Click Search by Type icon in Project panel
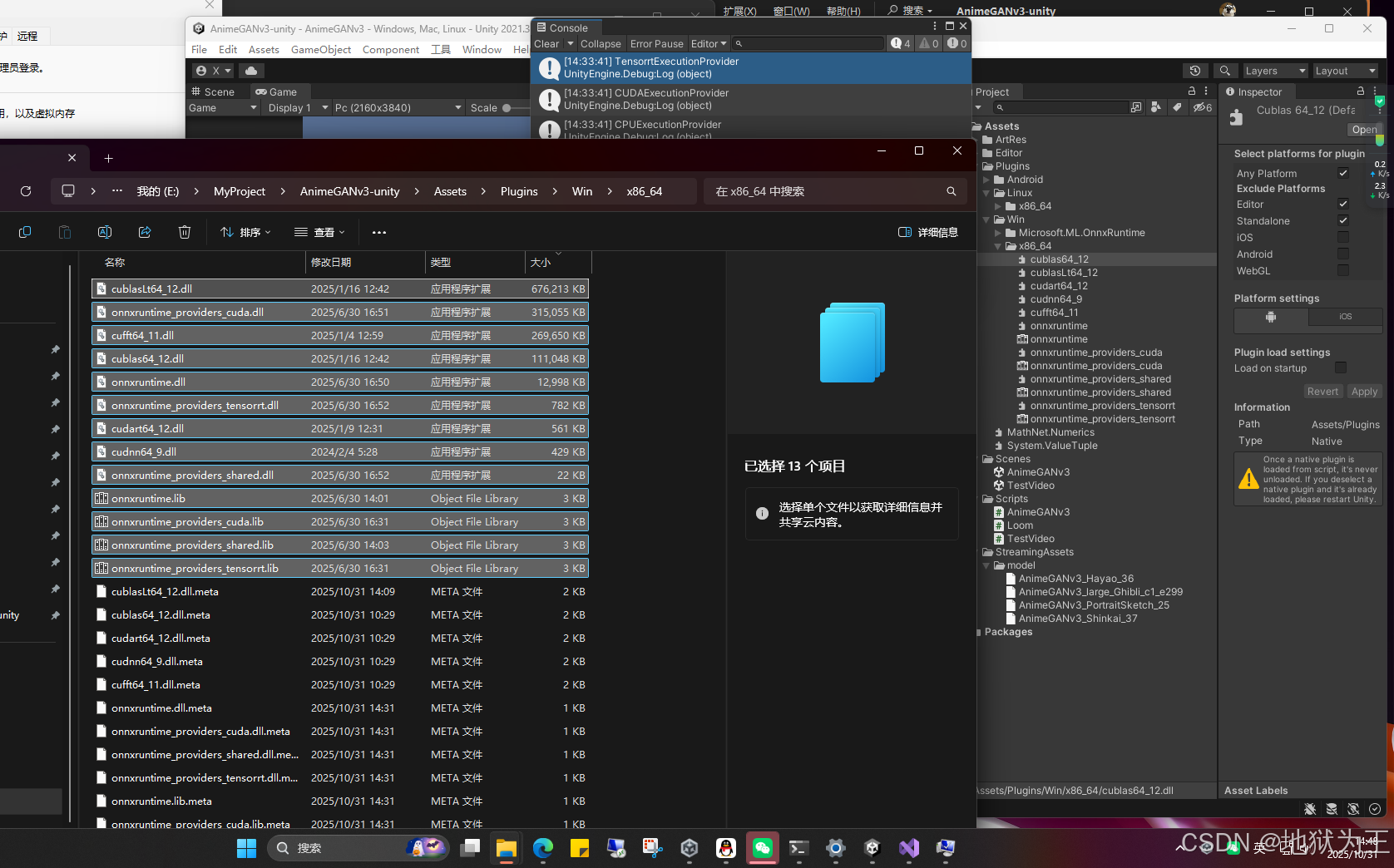This screenshot has width=1394, height=868. pos(1156,107)
